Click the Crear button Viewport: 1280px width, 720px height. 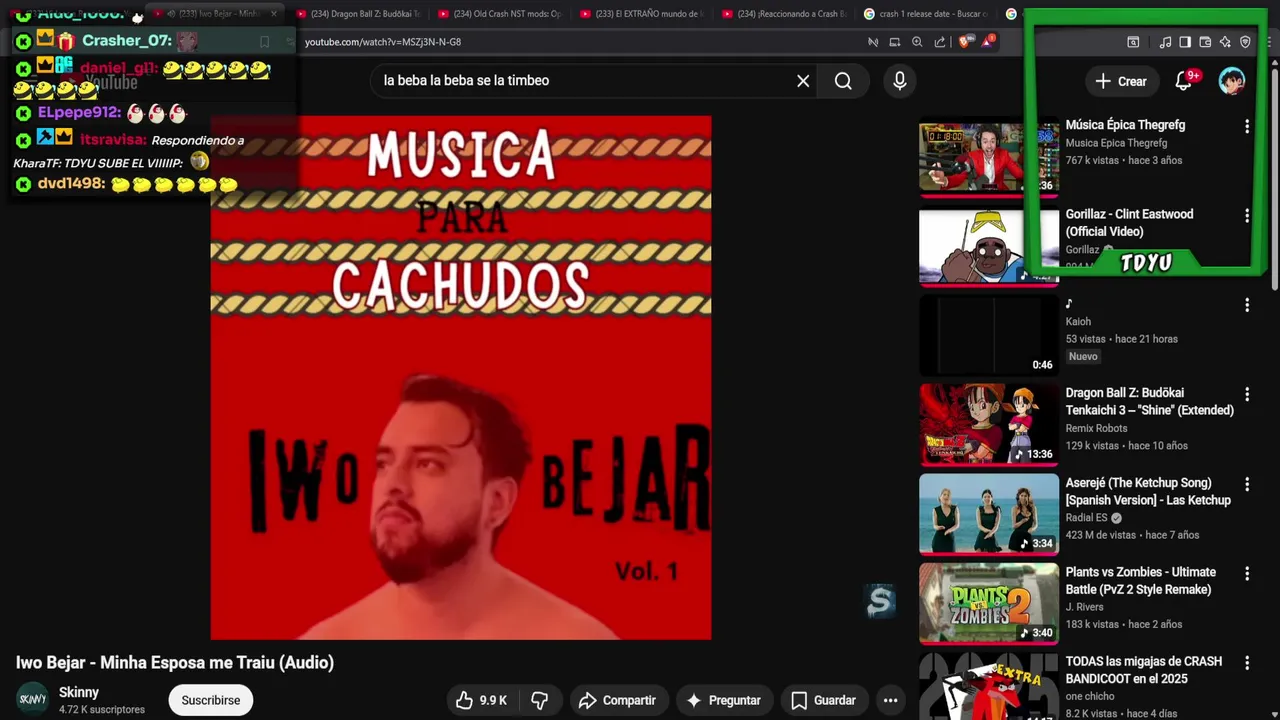pos(1121,81)
